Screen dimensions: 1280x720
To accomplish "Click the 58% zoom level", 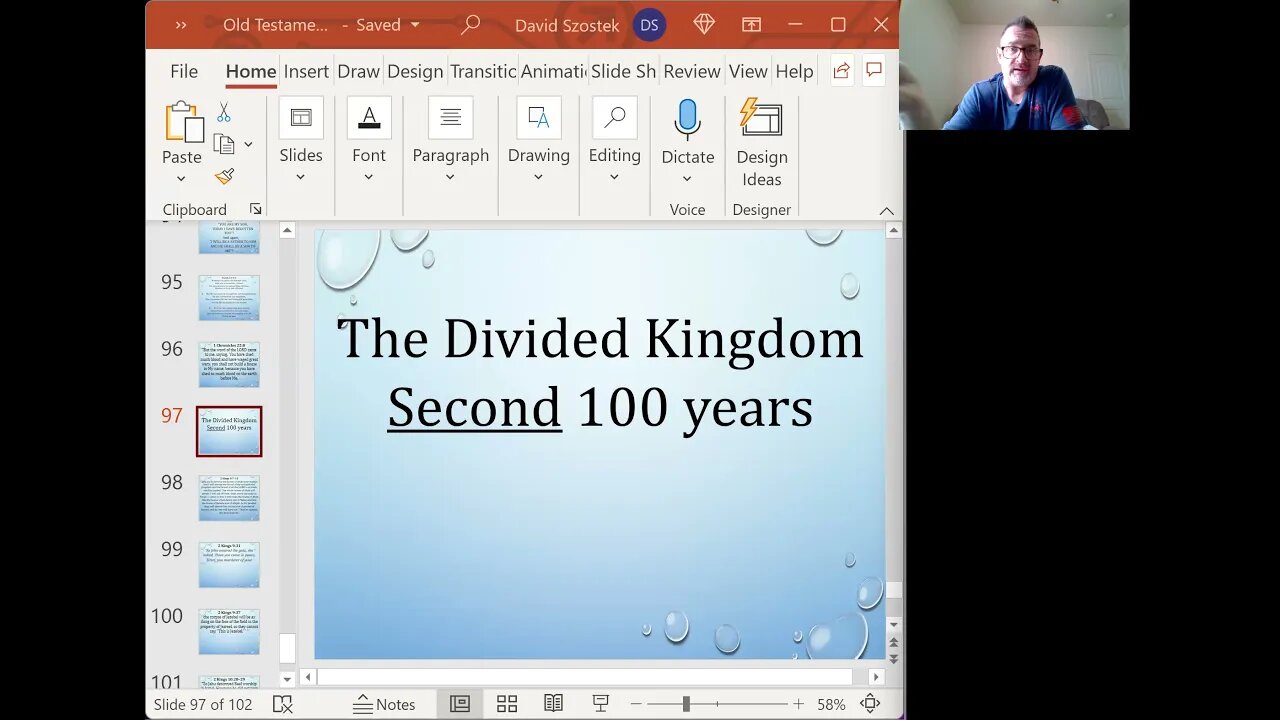I will point(831,704).
